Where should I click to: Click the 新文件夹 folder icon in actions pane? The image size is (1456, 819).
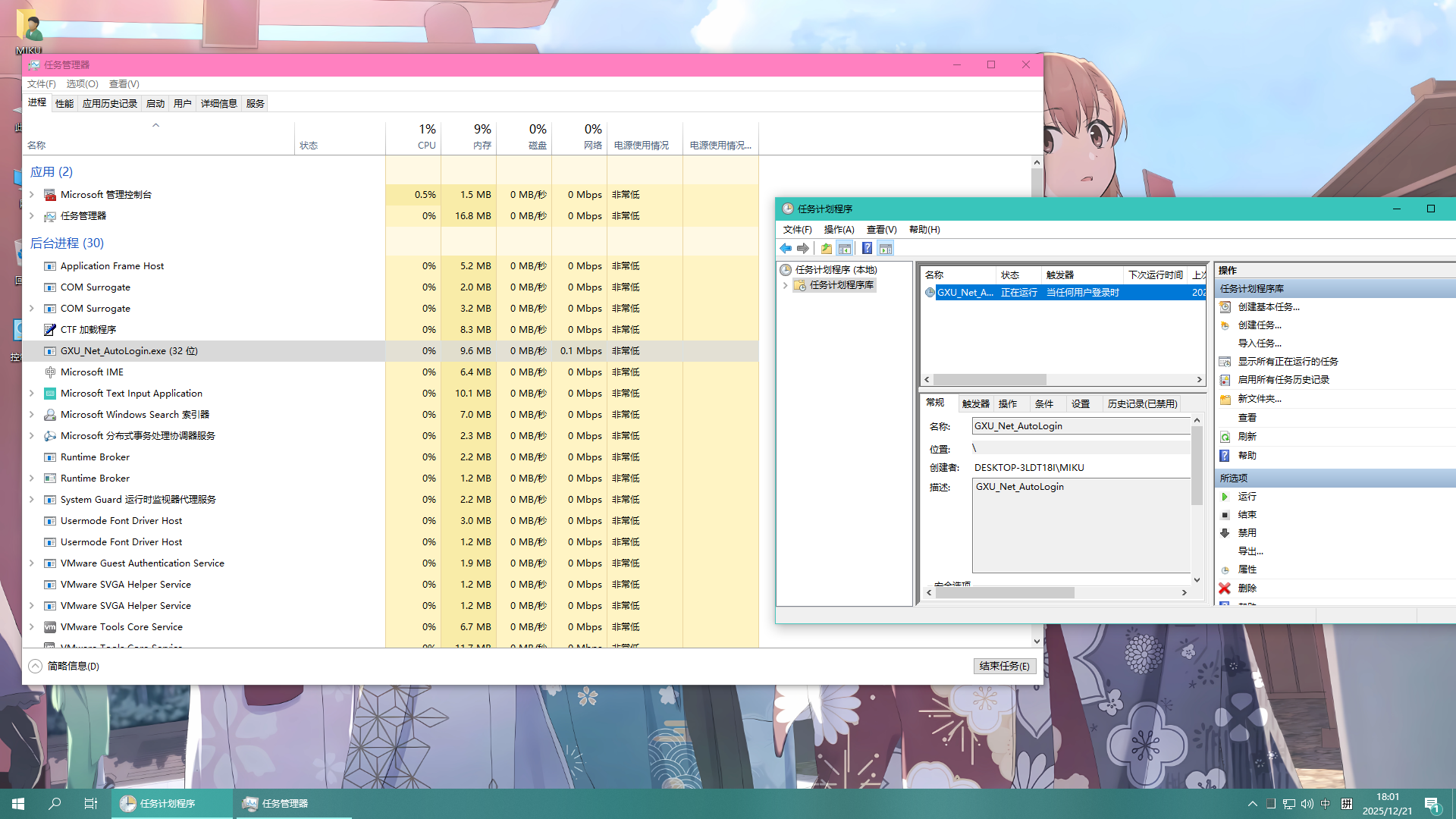click(x=1225, y=398)
